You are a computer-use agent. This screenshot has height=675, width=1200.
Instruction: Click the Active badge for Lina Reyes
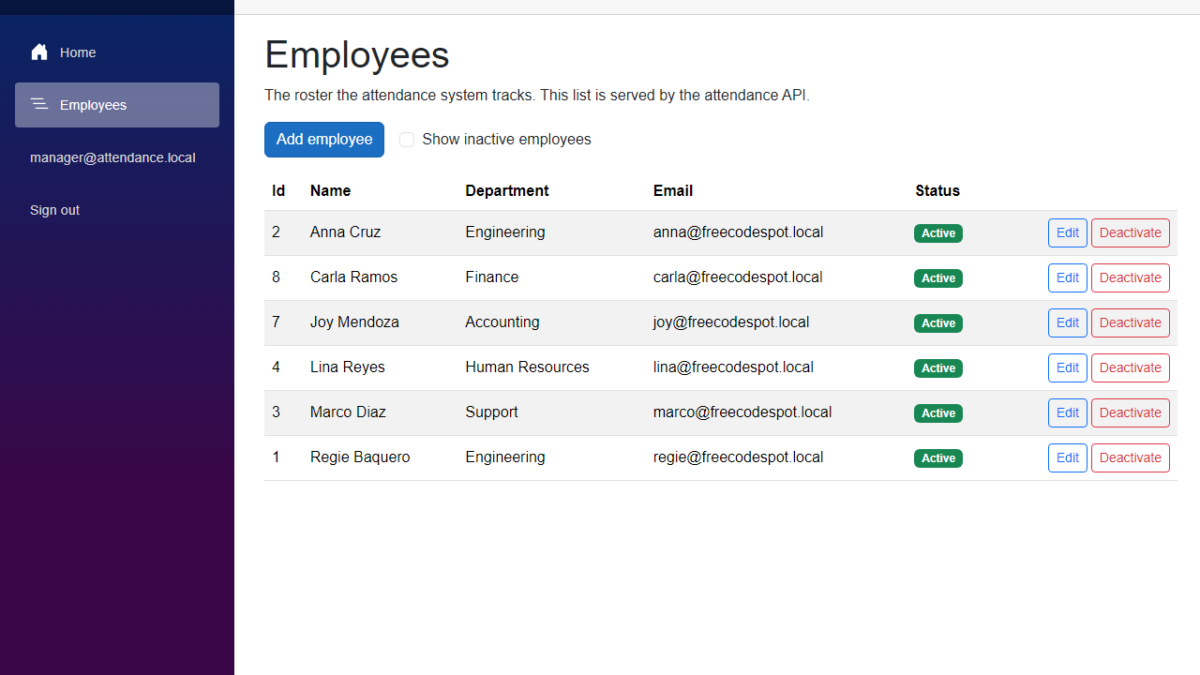click(x=938, y=368)
